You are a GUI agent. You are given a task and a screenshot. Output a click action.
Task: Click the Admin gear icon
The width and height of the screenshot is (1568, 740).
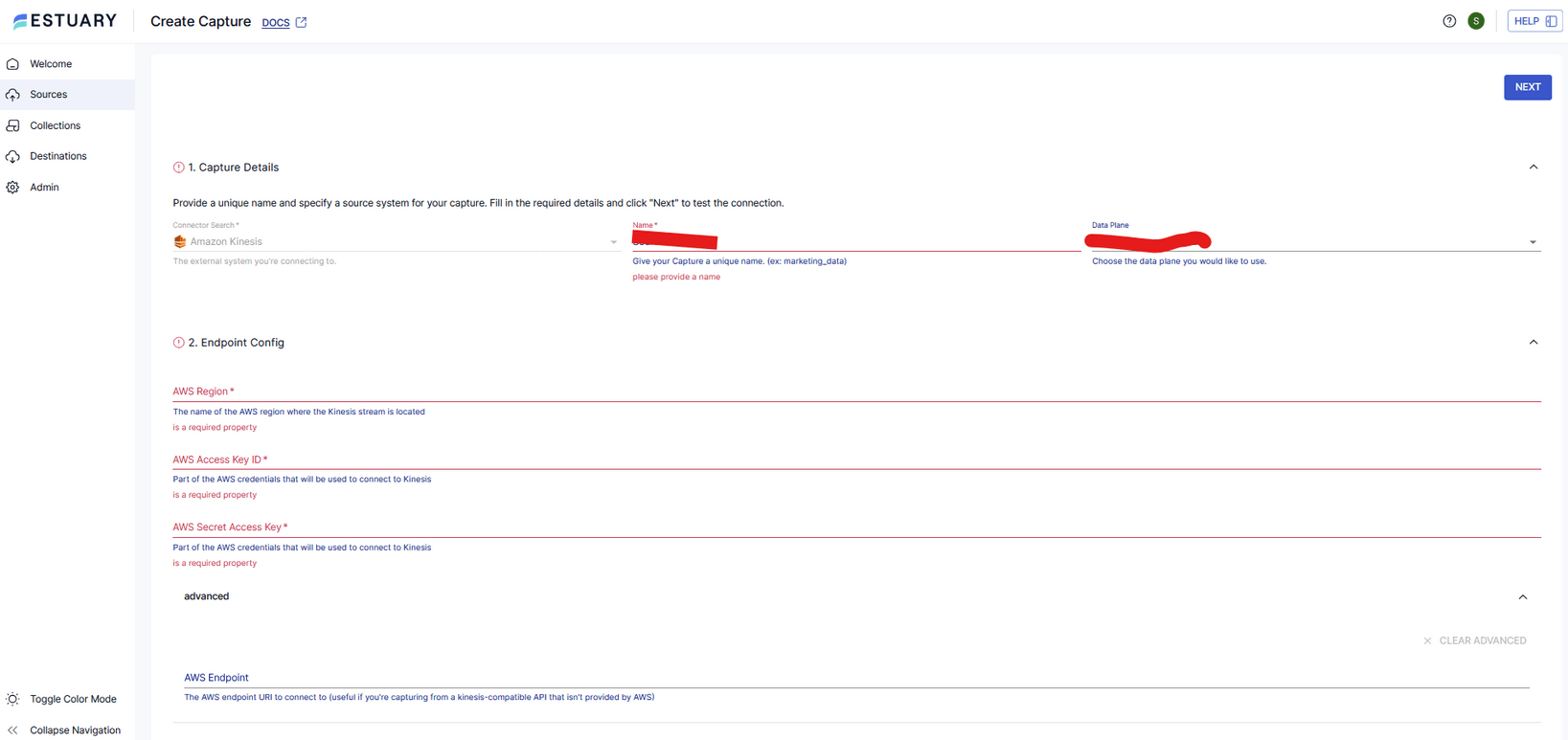click(x=13, y=188)
